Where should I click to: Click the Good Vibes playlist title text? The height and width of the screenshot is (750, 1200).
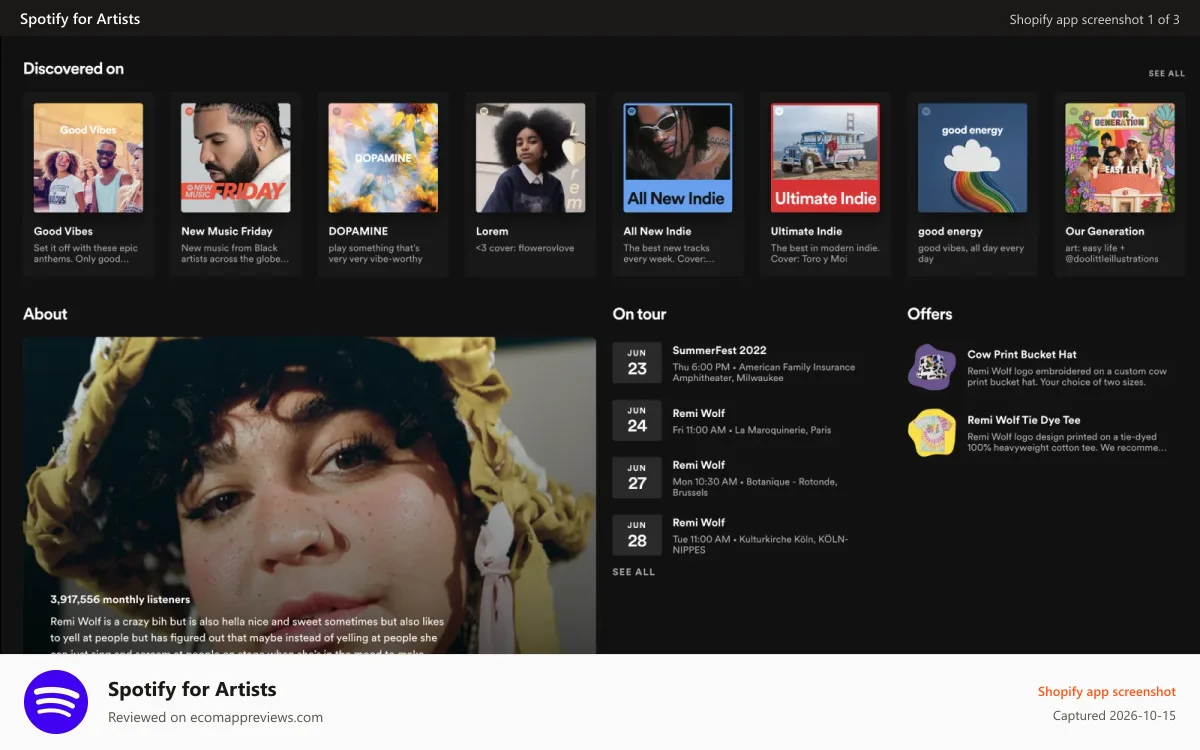(x=63, y=231)
